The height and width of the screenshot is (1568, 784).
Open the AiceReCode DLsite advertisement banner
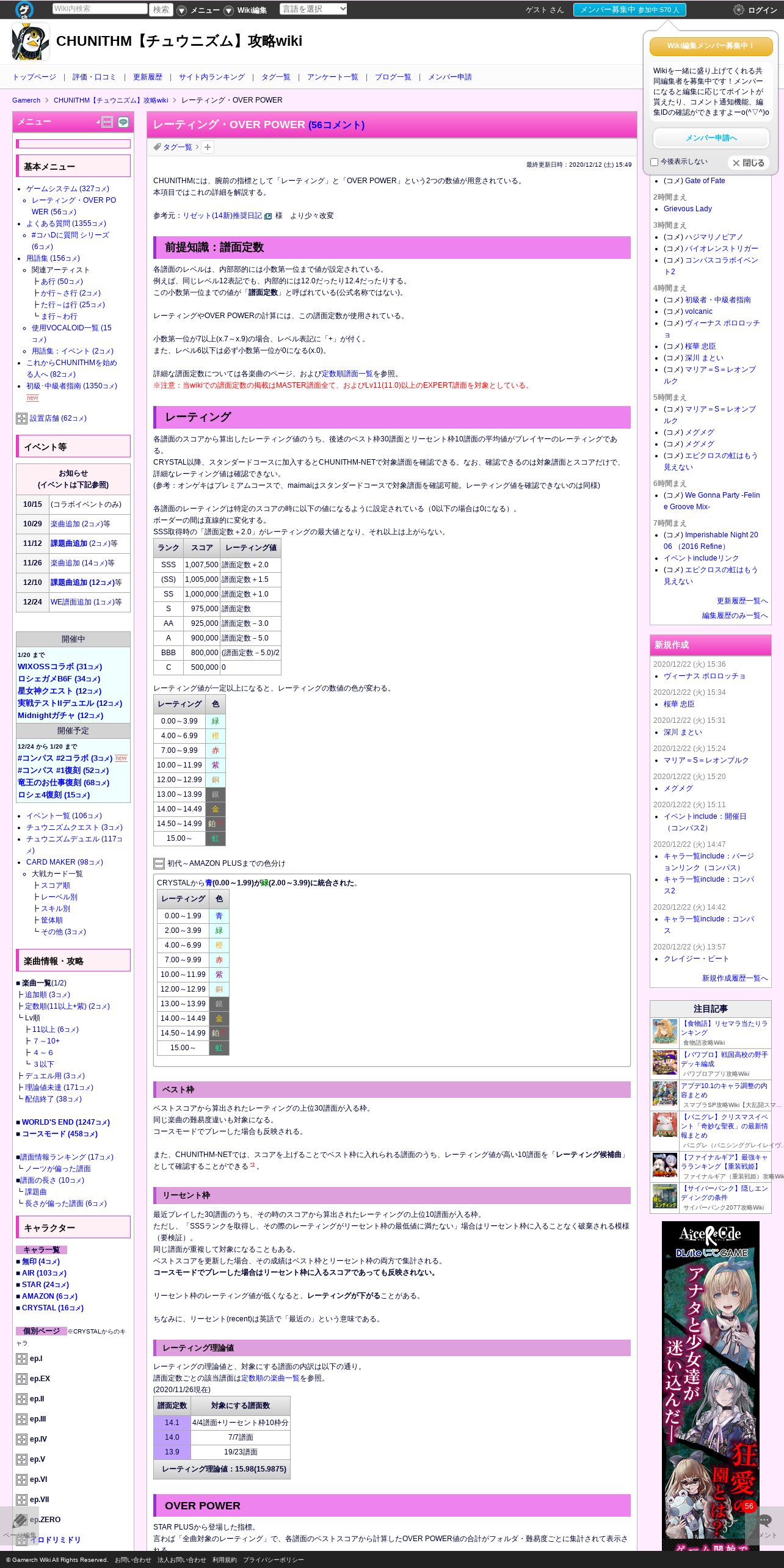coord(711,1386)
